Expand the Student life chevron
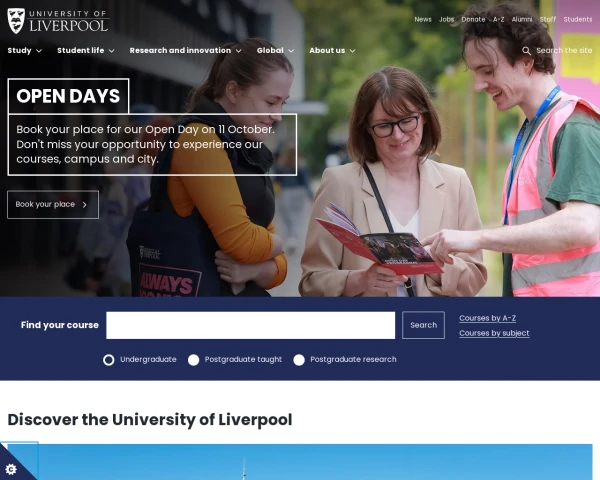Viewport: 600px width, 480px height. (111, 51)
